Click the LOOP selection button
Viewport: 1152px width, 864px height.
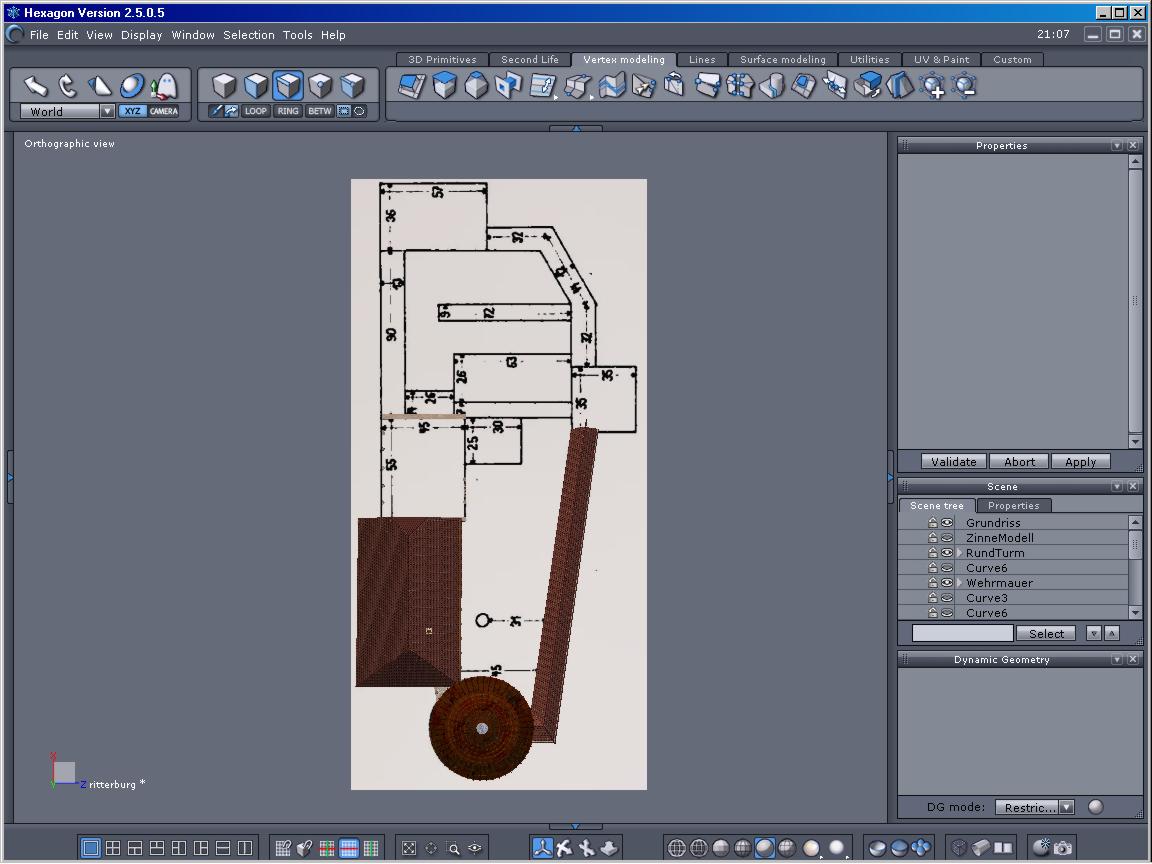click(x=256, y=111)
